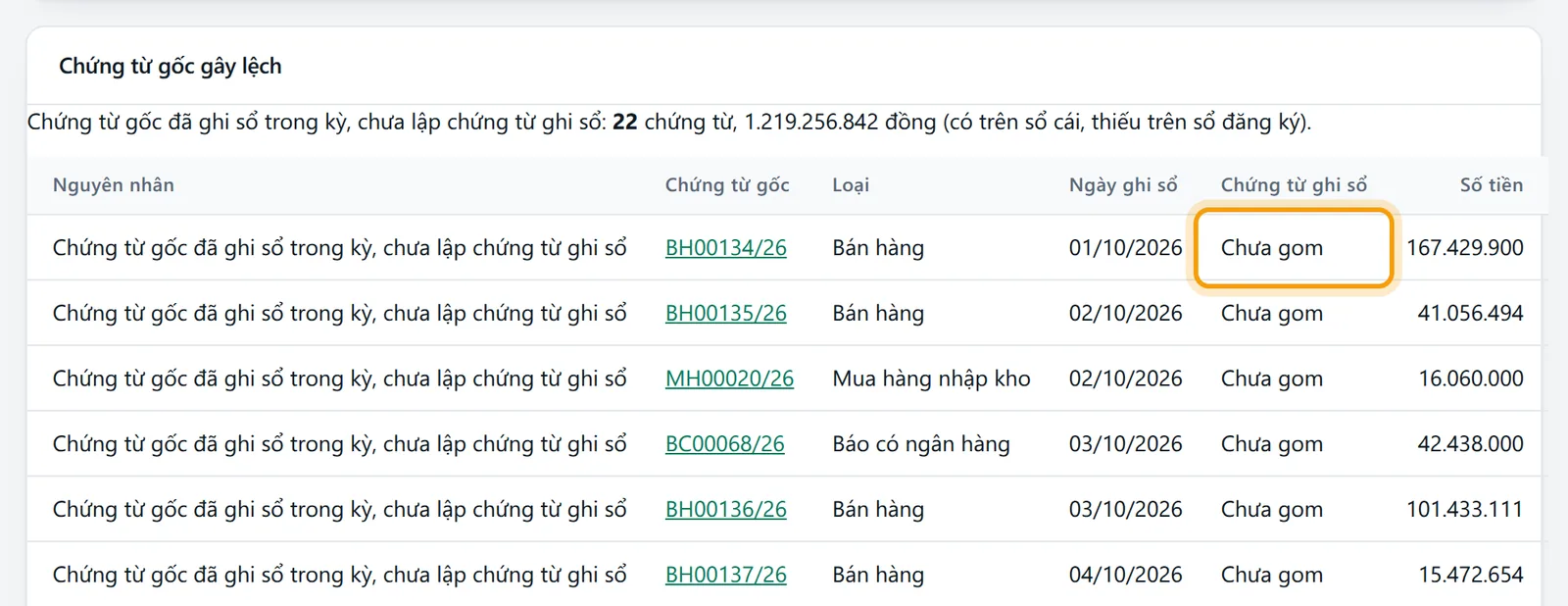Click "Bán hàng" type in BH00134/26 row
The height and width of the screenshot is (606, 1568).
(878, 248)
